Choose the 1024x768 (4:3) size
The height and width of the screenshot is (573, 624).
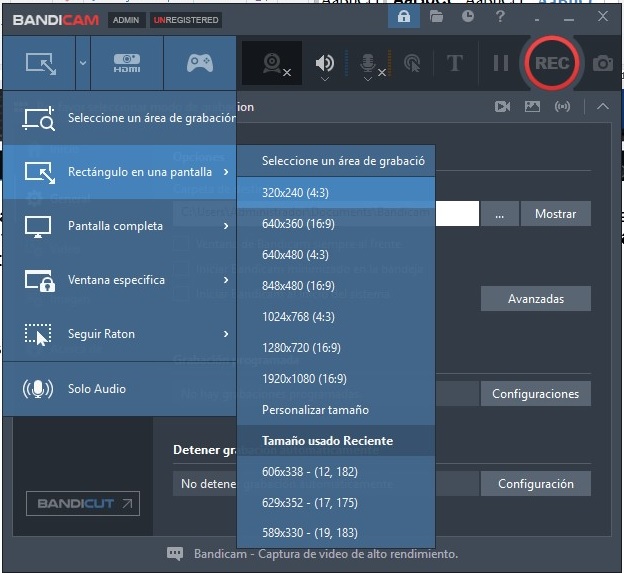[x=336, y=317]
